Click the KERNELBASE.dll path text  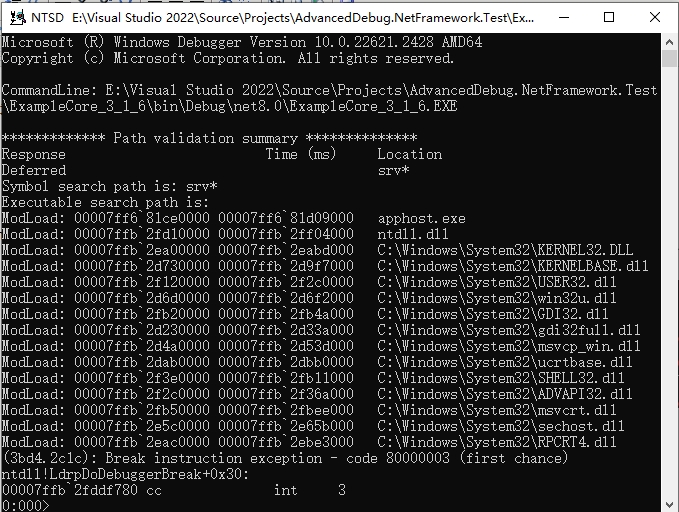click(513, 266)
